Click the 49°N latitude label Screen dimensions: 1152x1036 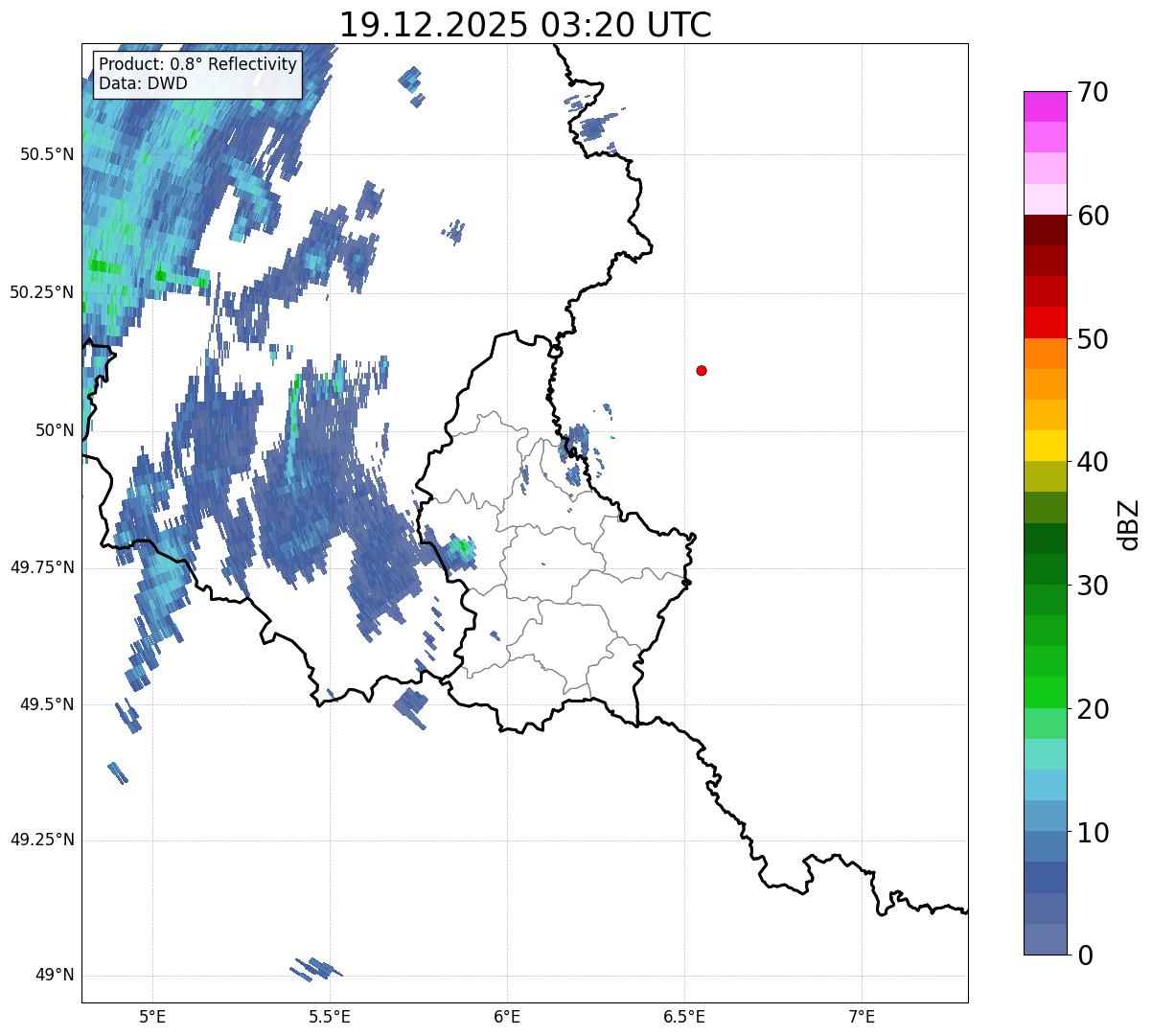[x=55, y=976]
